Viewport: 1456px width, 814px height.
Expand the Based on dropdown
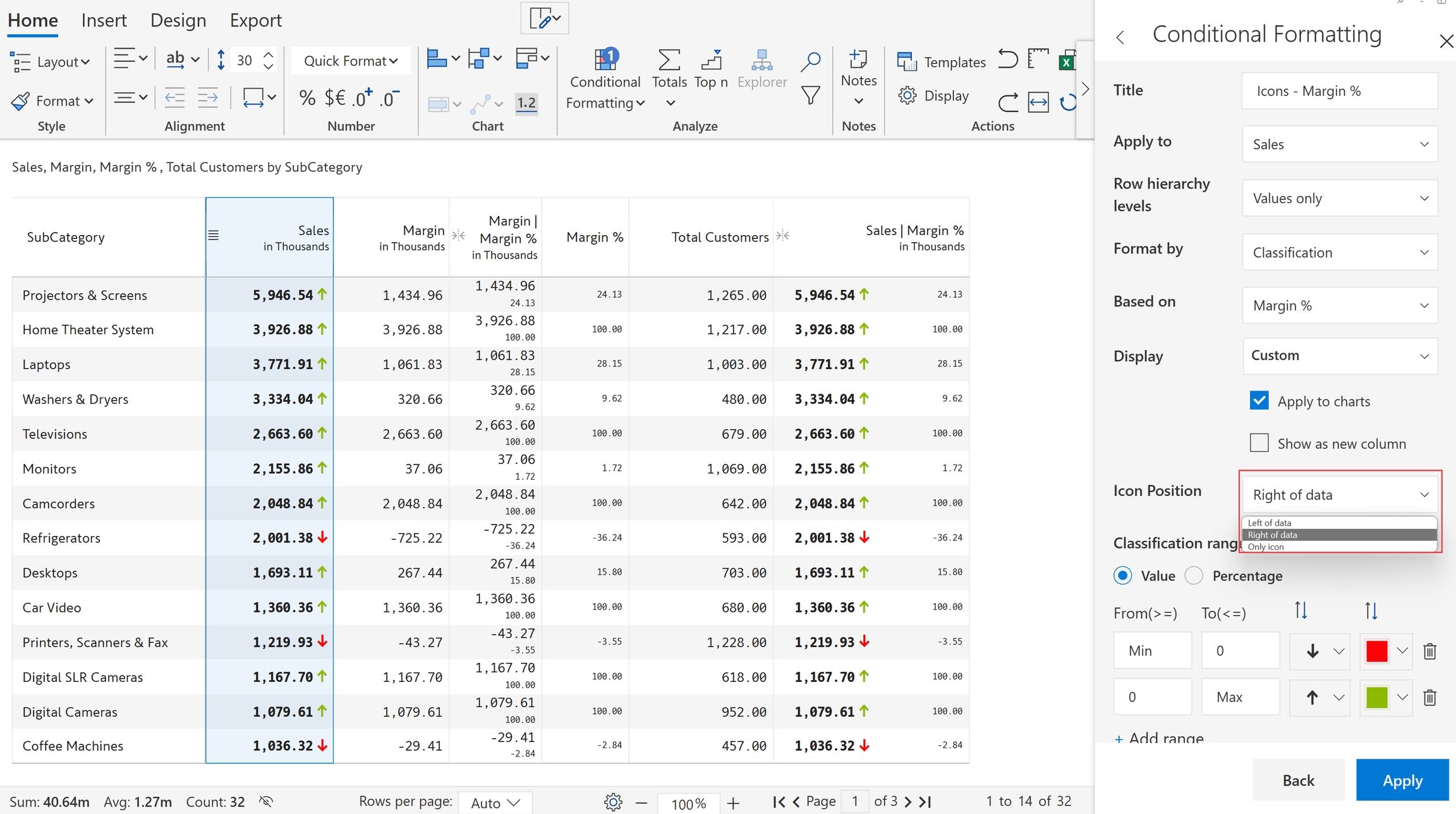pos(1339,306)
